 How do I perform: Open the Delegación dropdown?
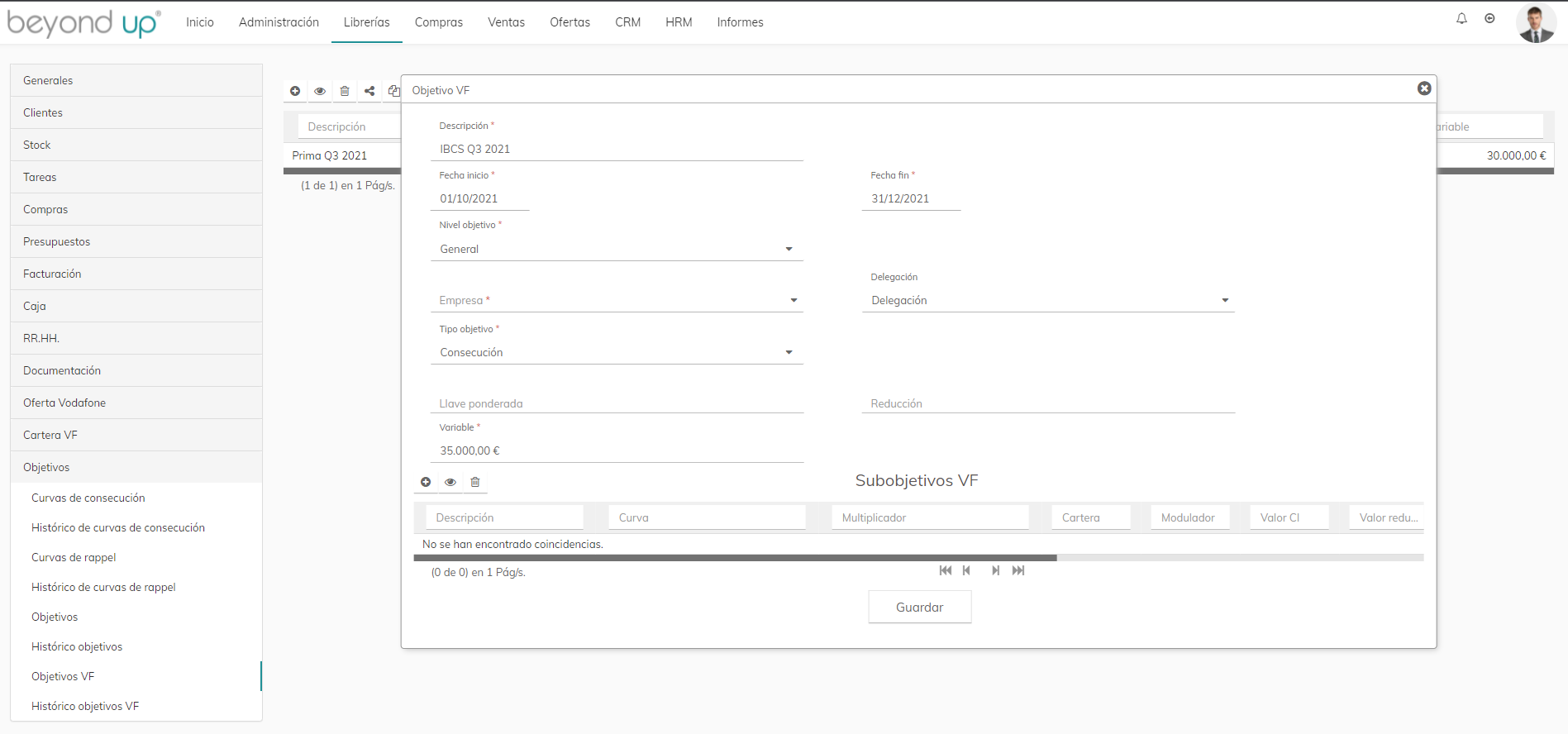click(1047, 300)
